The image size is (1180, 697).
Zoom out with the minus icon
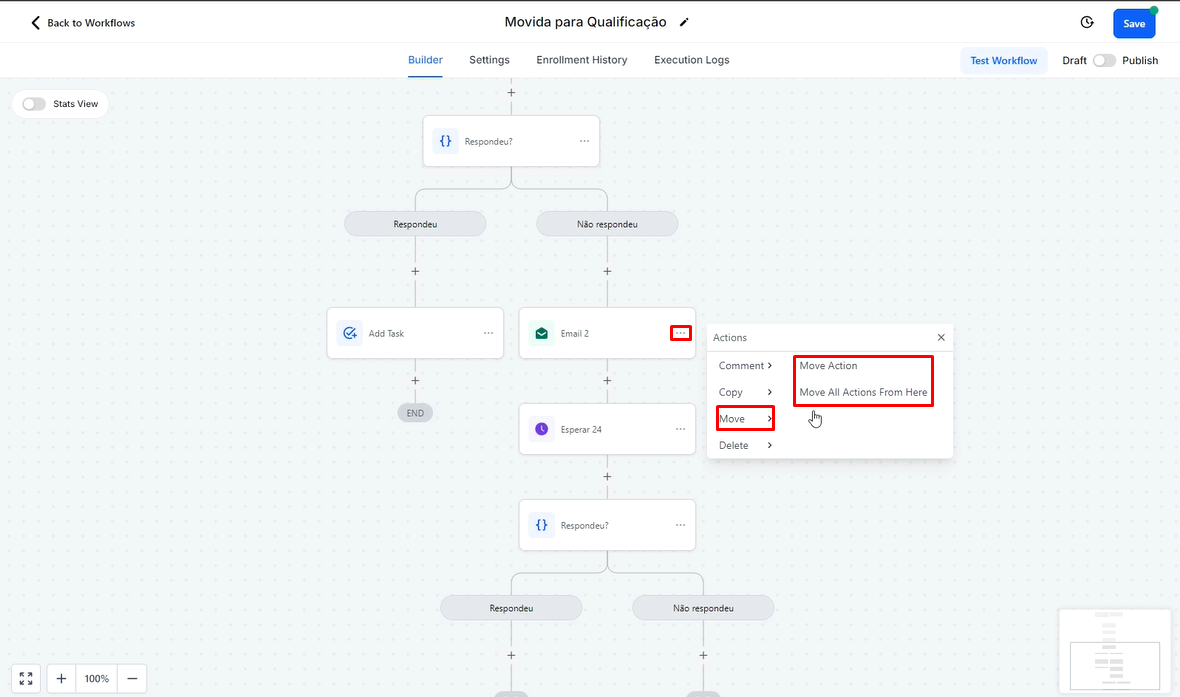(131, 678)
